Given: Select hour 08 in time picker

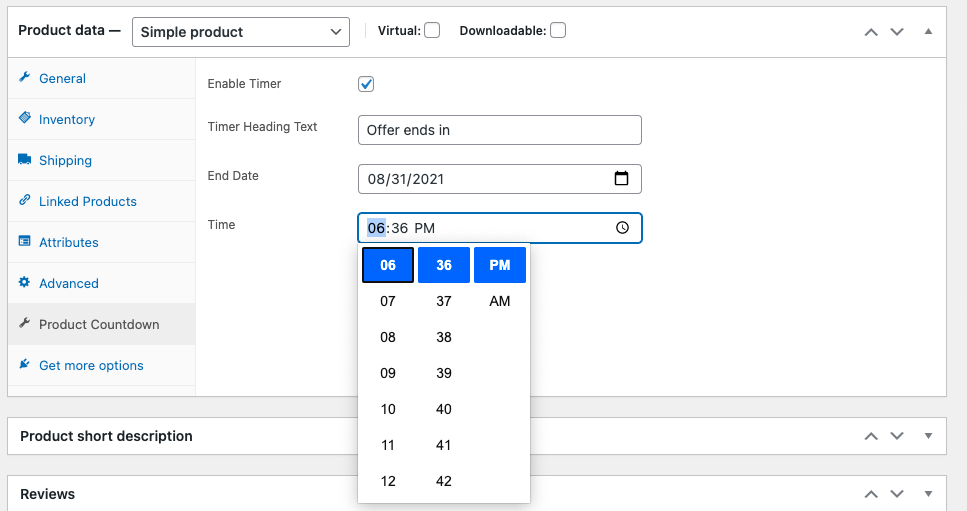Looking at the screenshot, I should (388, 337).
